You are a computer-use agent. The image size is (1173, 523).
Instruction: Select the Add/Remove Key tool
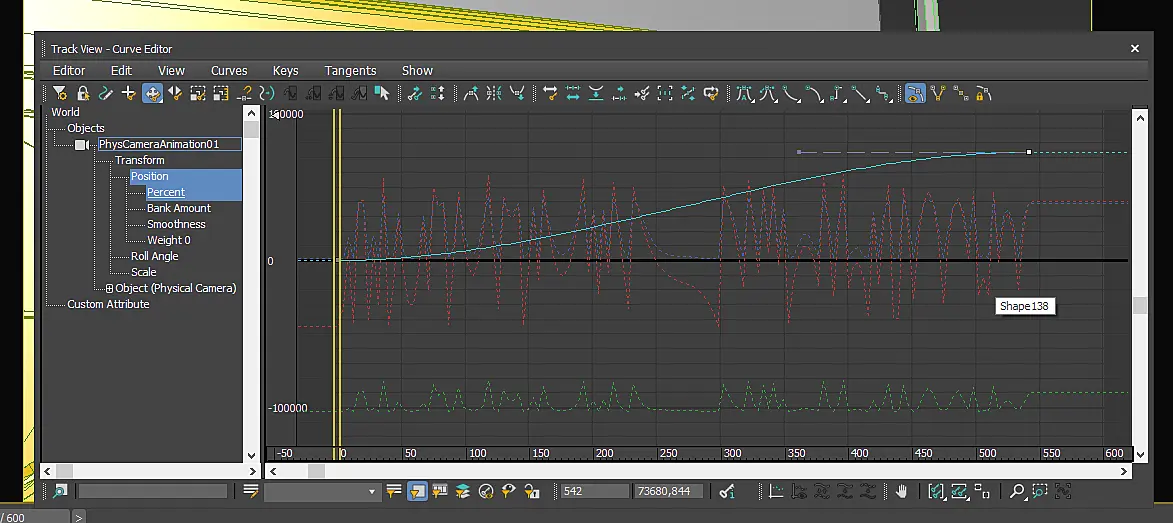tap(129, 94)
